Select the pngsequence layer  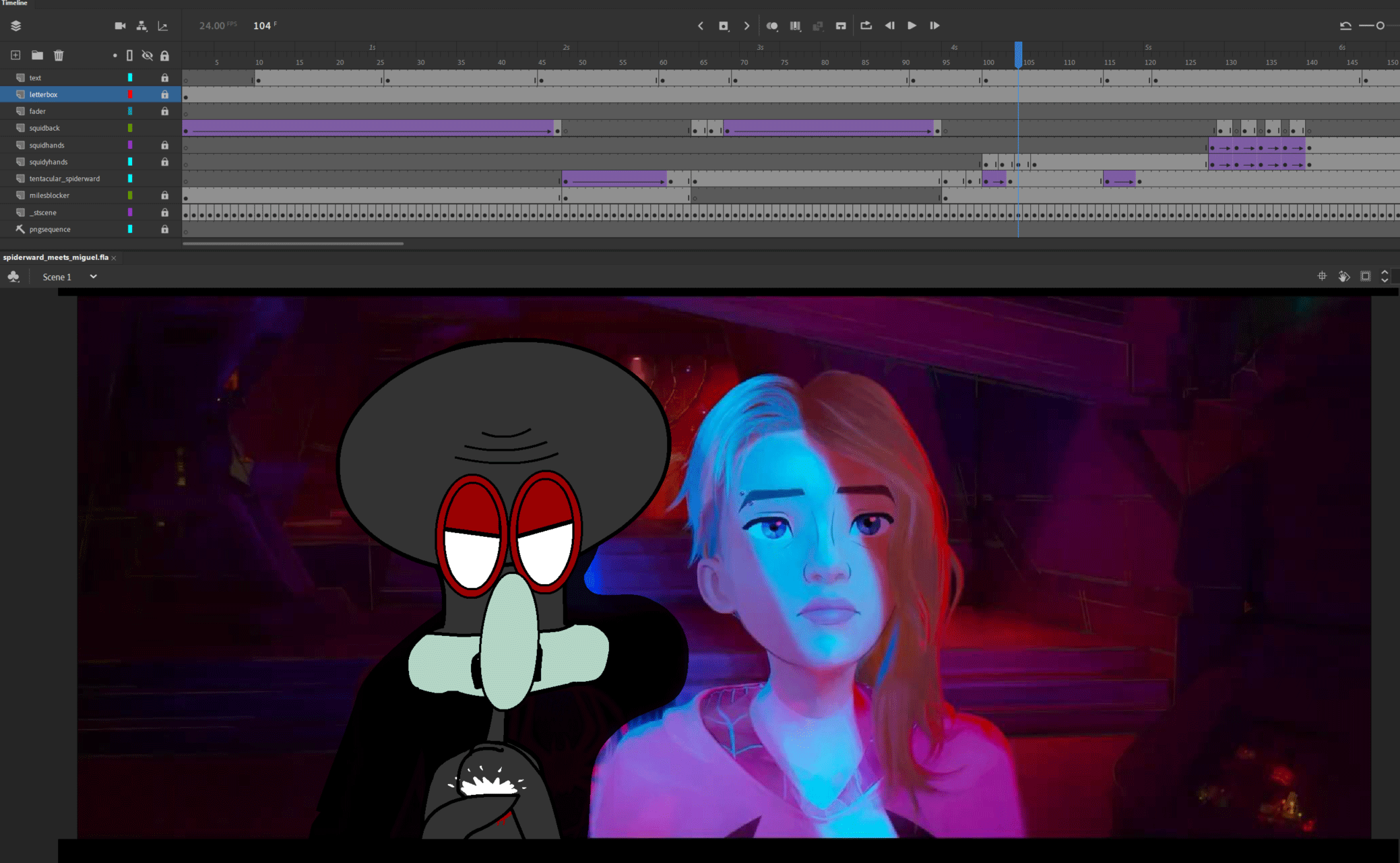point(50,229)
